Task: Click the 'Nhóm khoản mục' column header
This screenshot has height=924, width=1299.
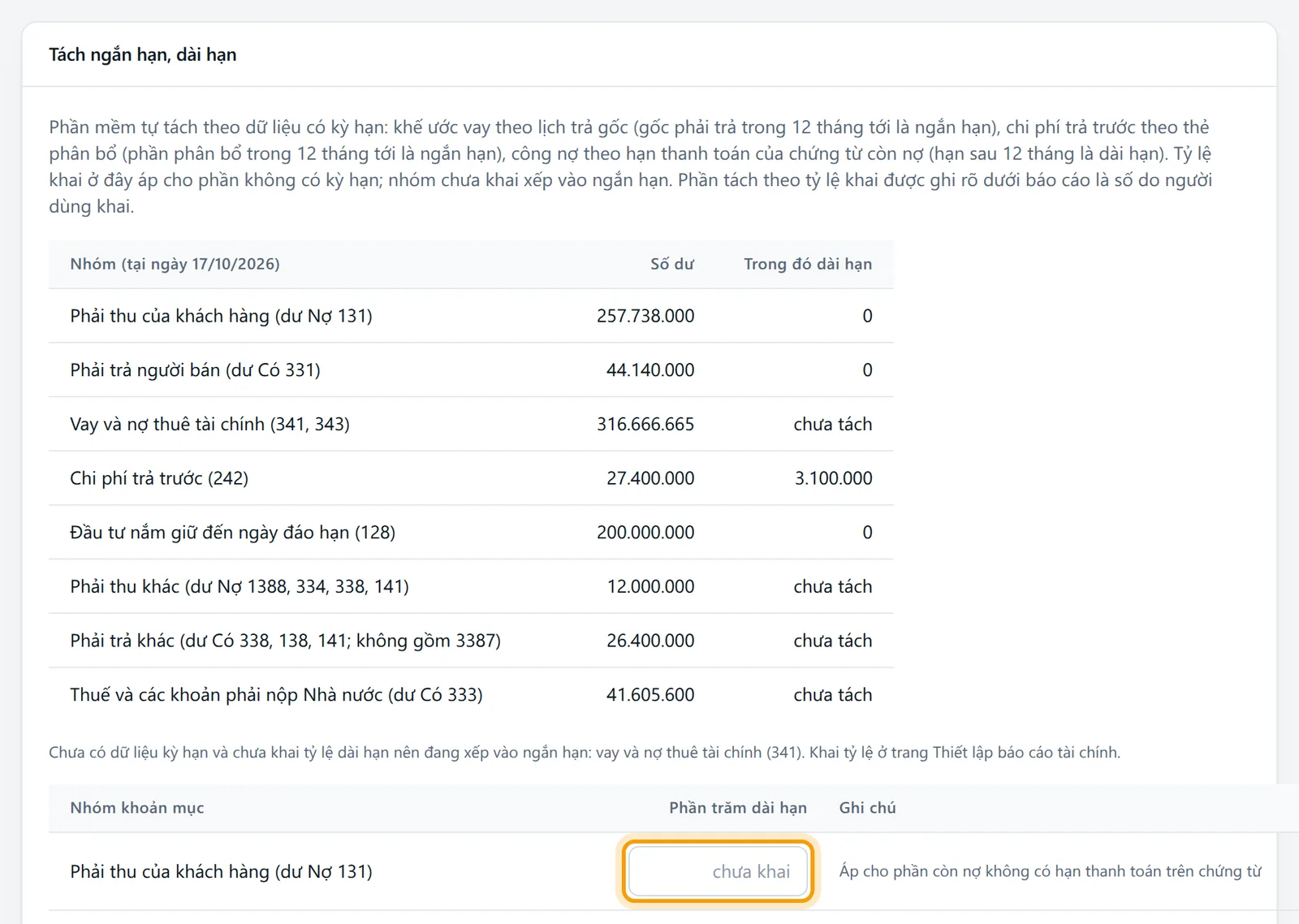Action: (137, 808)
